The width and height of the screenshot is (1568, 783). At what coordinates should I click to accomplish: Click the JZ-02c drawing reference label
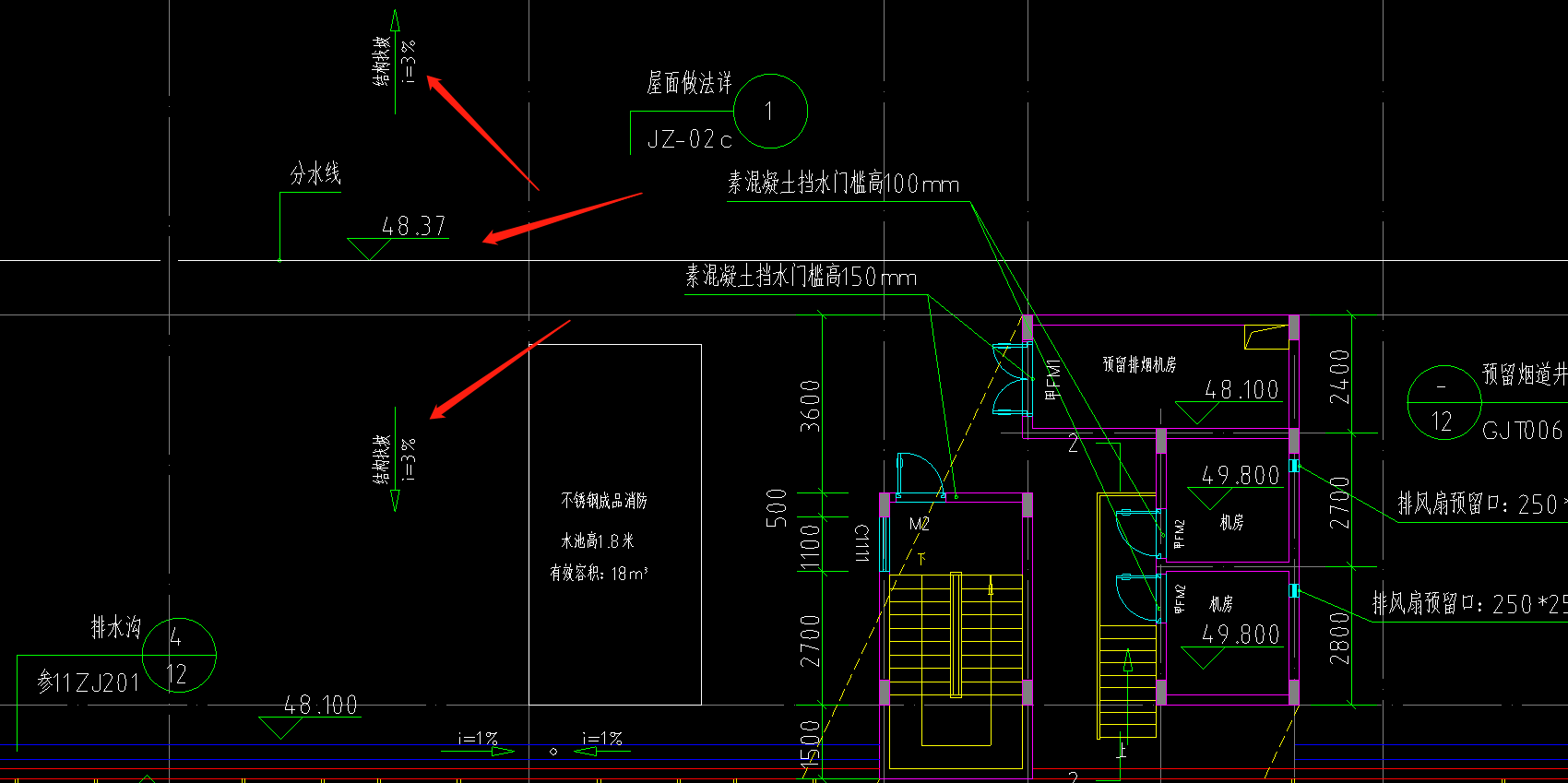coord(690,139)
